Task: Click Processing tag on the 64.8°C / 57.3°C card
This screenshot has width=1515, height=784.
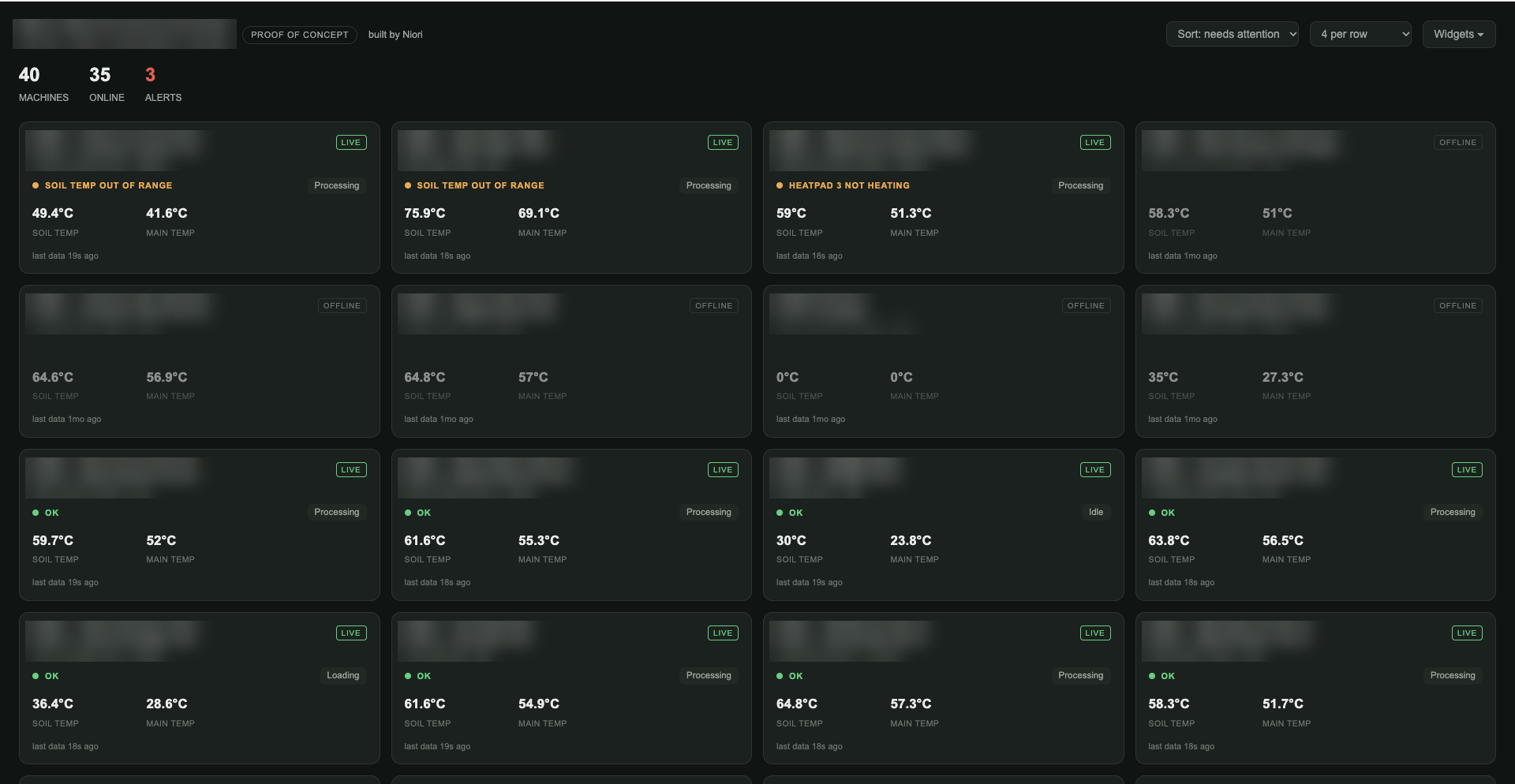Action: coord(1081,675)
